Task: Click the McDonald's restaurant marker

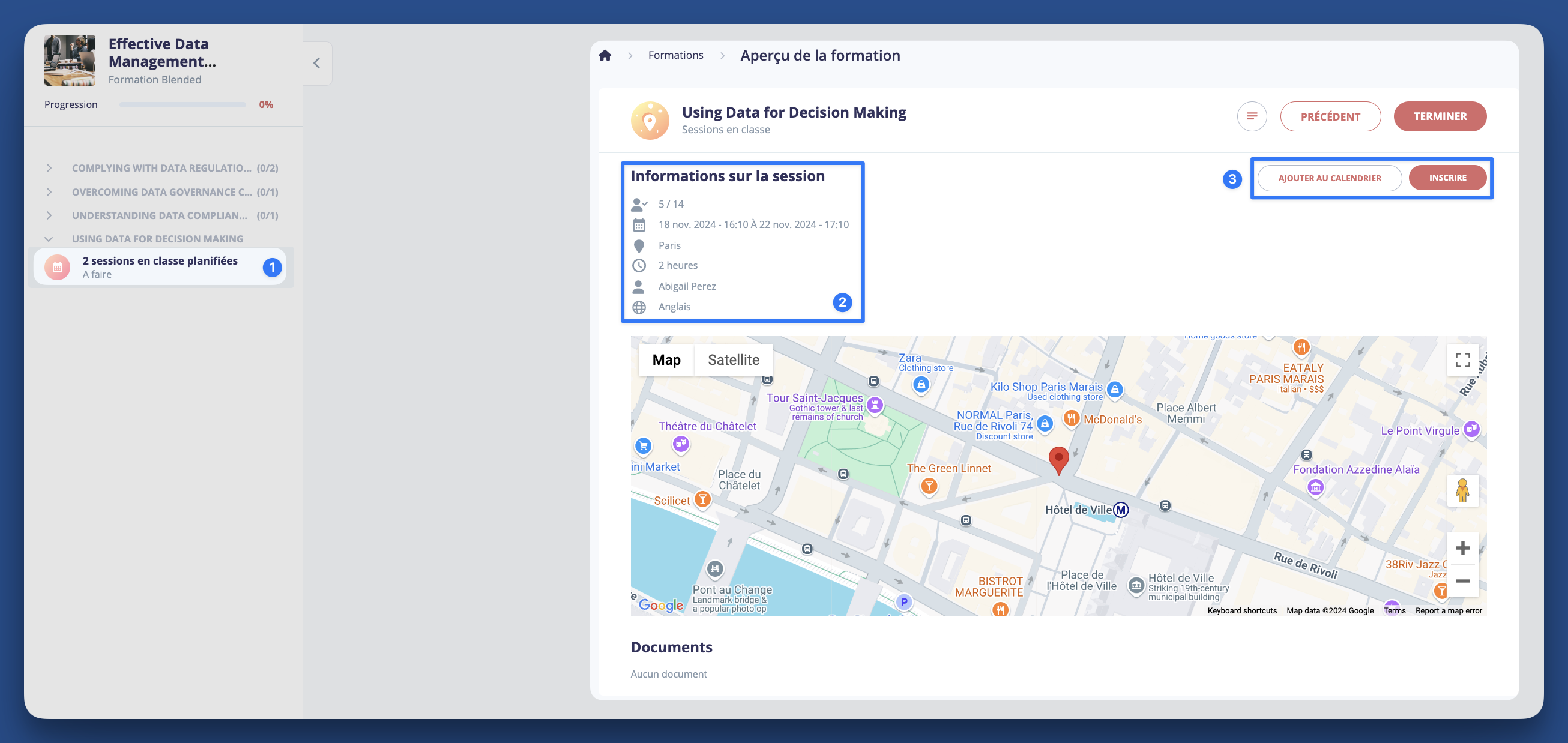Action: pos(1072,418)
